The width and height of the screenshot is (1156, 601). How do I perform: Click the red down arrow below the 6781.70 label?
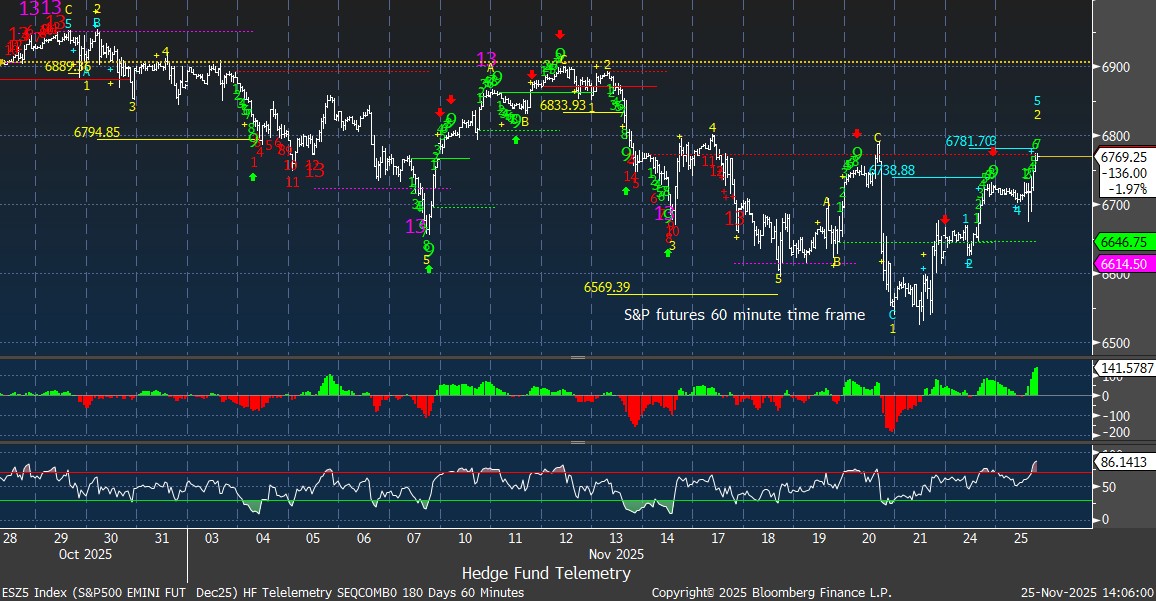(993, 151)
